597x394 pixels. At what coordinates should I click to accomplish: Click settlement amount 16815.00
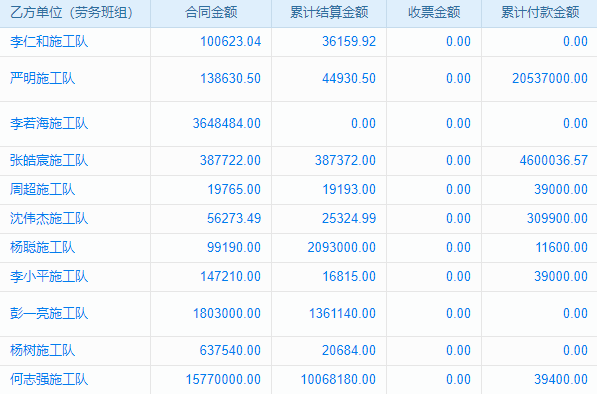pyautogui.click(x=350, y=276)
